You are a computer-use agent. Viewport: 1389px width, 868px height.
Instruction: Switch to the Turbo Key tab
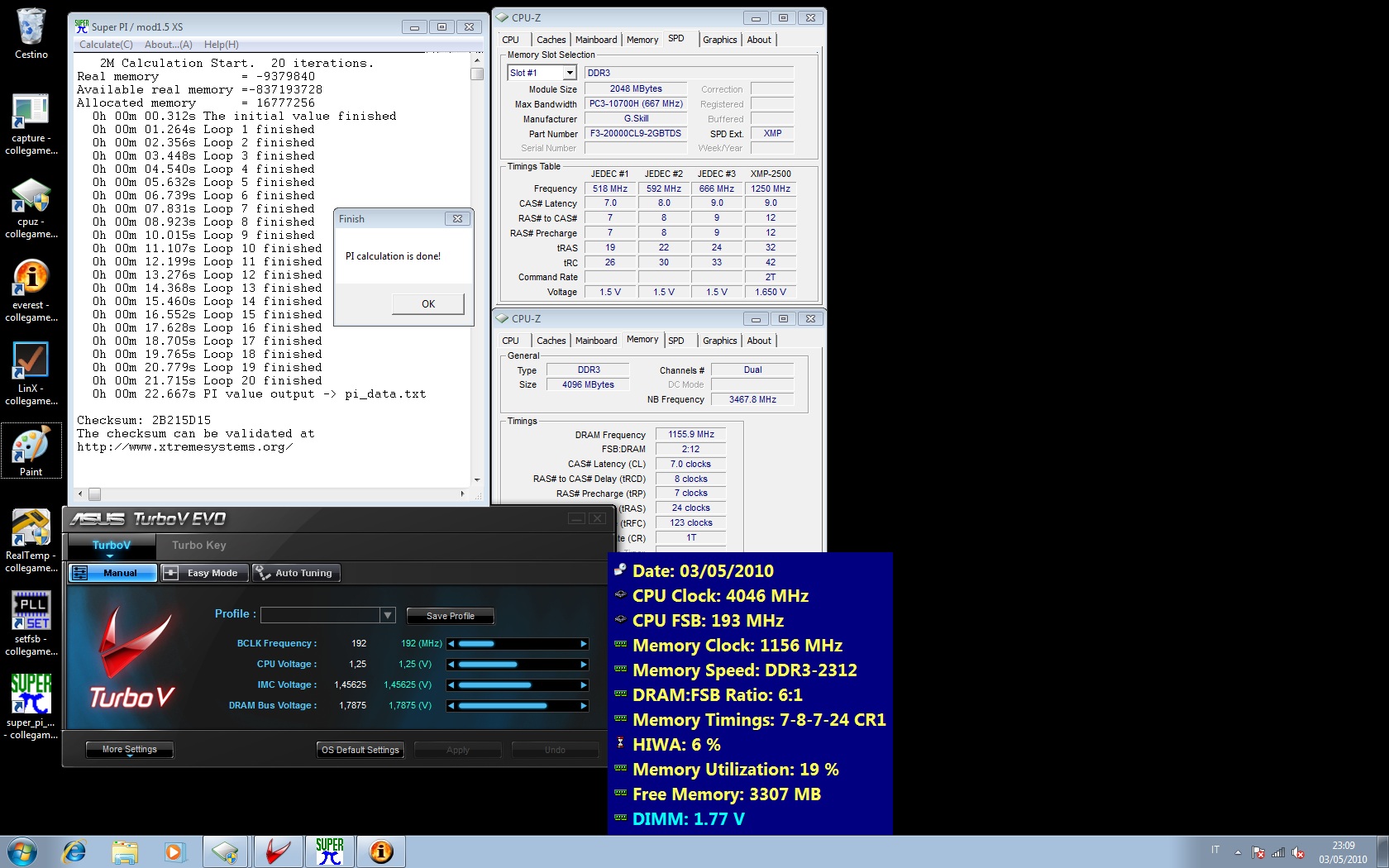(198, 546)
